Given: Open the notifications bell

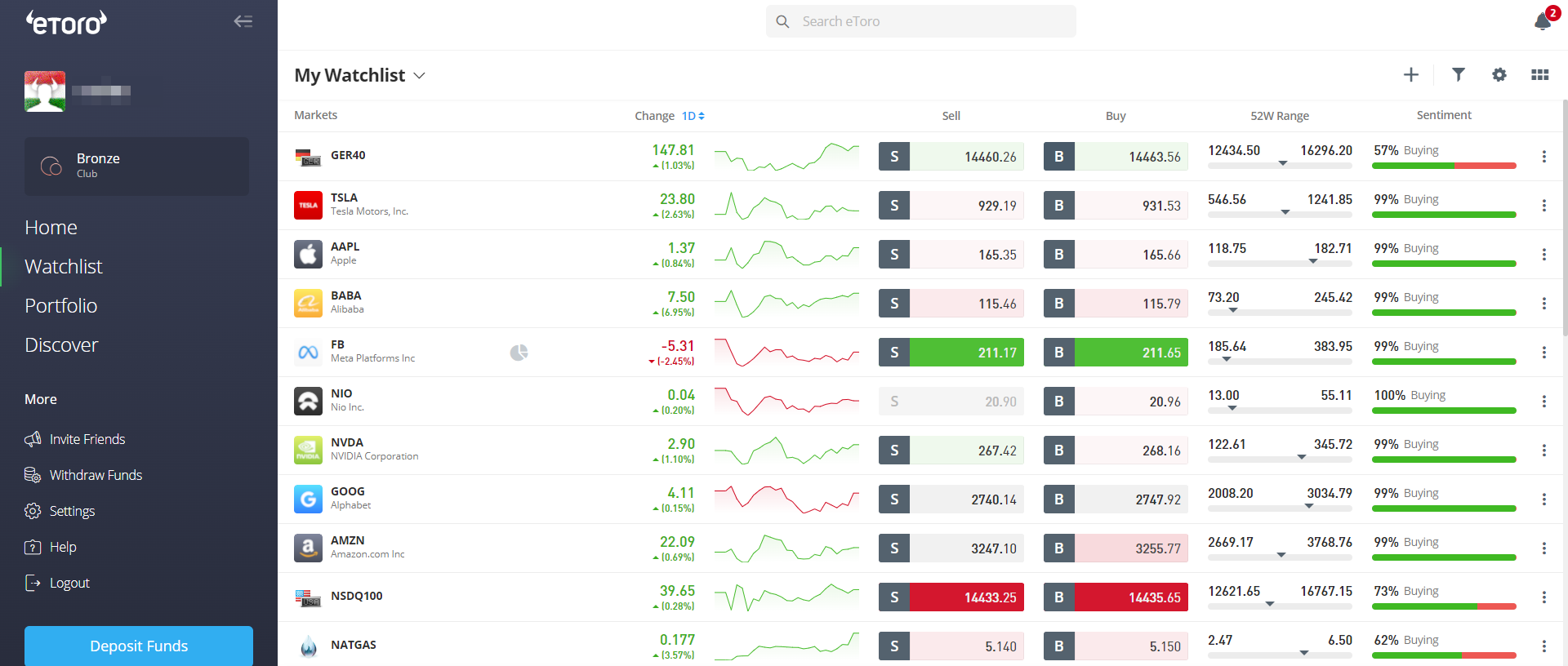Looking at the screenshot, I should (x=1543, y=21).
